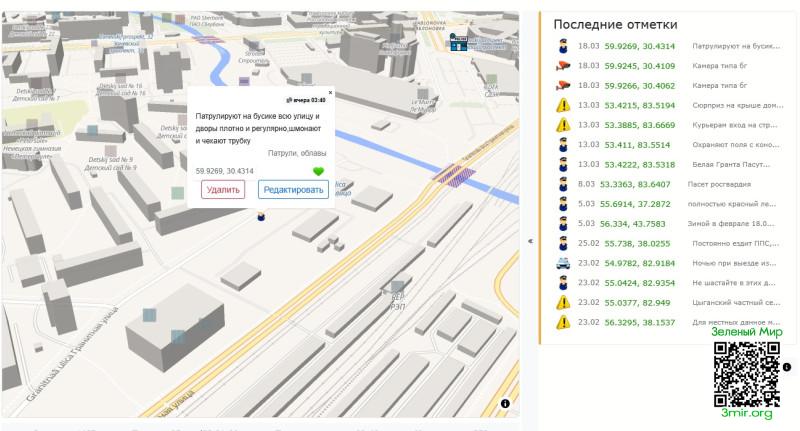Click officer icon for 56.334, 43.7583 entry
The width and height of the screenshot is (800, 431).
563,223
